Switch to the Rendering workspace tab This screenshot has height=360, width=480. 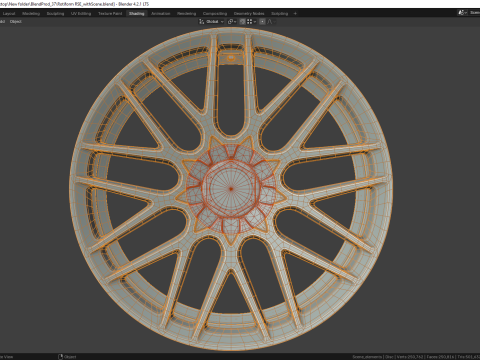pyautogui.click(x=186, y=14)
